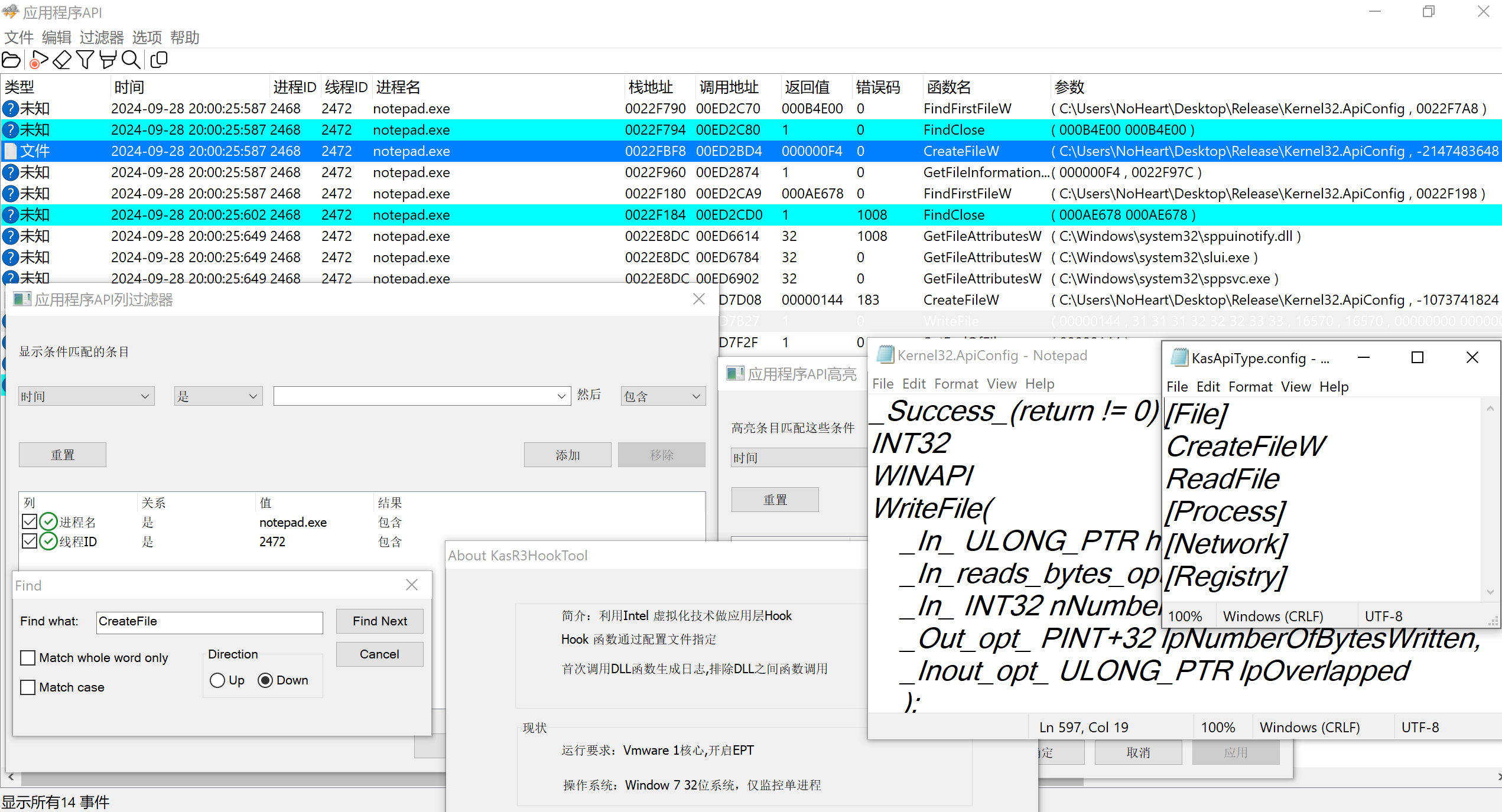
Task: Click the copy duplicate toolbar icon
Action: 159,60
